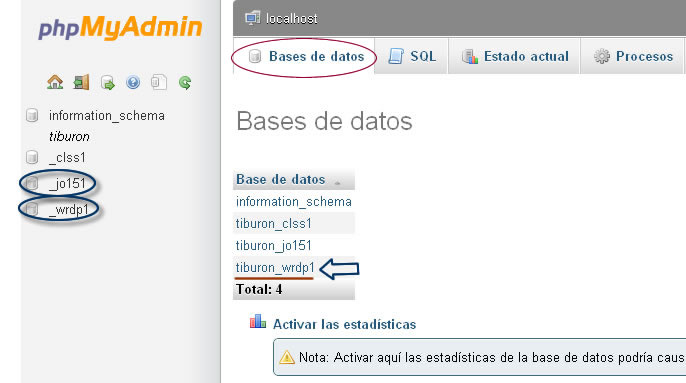Click the warning triangle icon in note
The height and width of the screenshot is (383, 686).
(x=287, y=357)
